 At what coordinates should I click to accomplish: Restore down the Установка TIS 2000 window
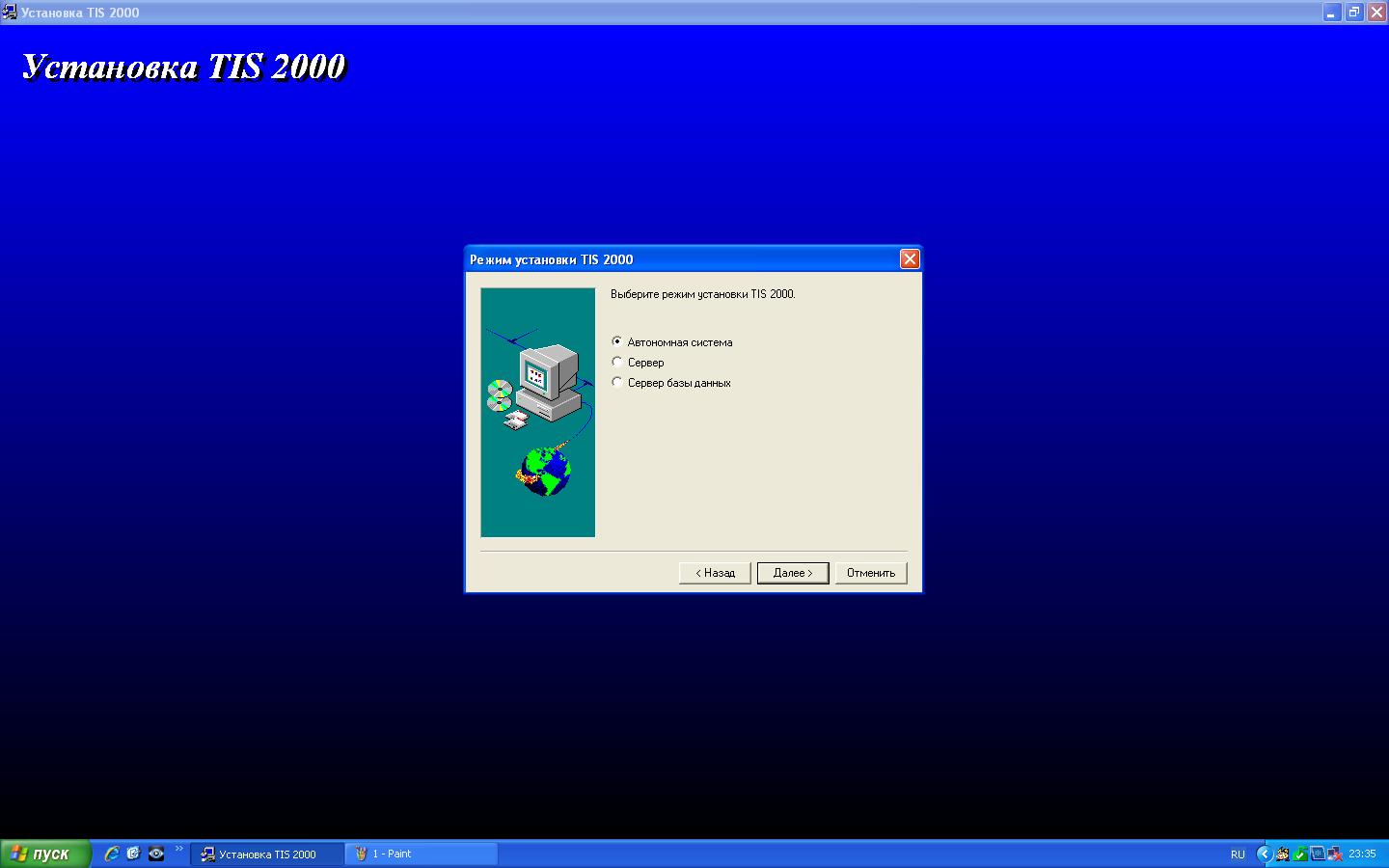click(1354, 13)
